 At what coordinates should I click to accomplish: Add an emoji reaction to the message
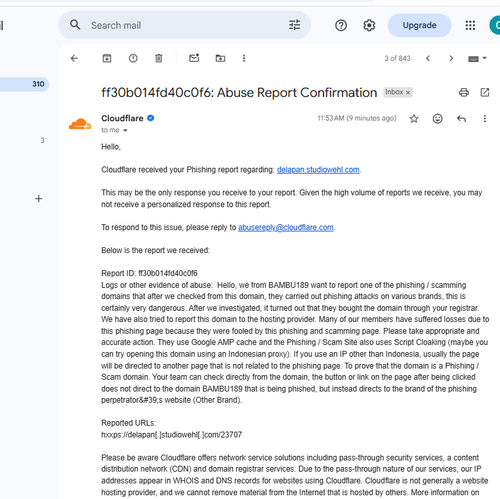[x=437, y=118]
